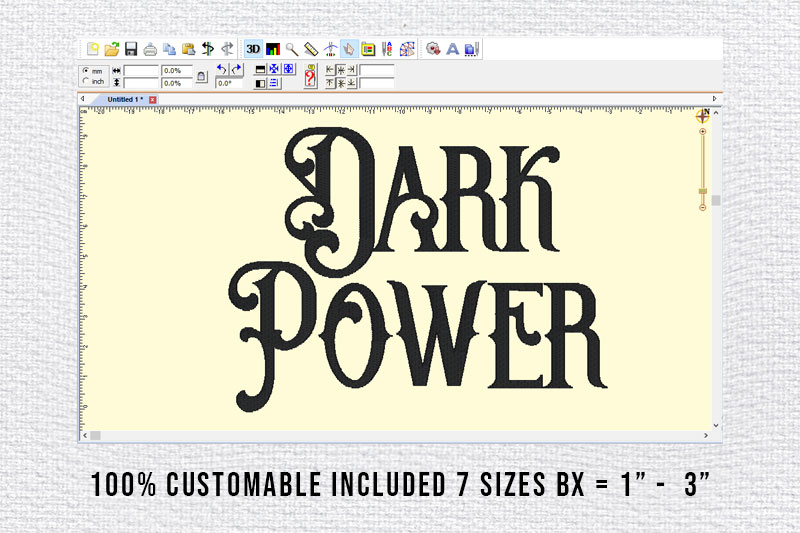This screenshot has height=533, width=800.
Task: Click the compass navigation icon
Action: click(703, 116)
